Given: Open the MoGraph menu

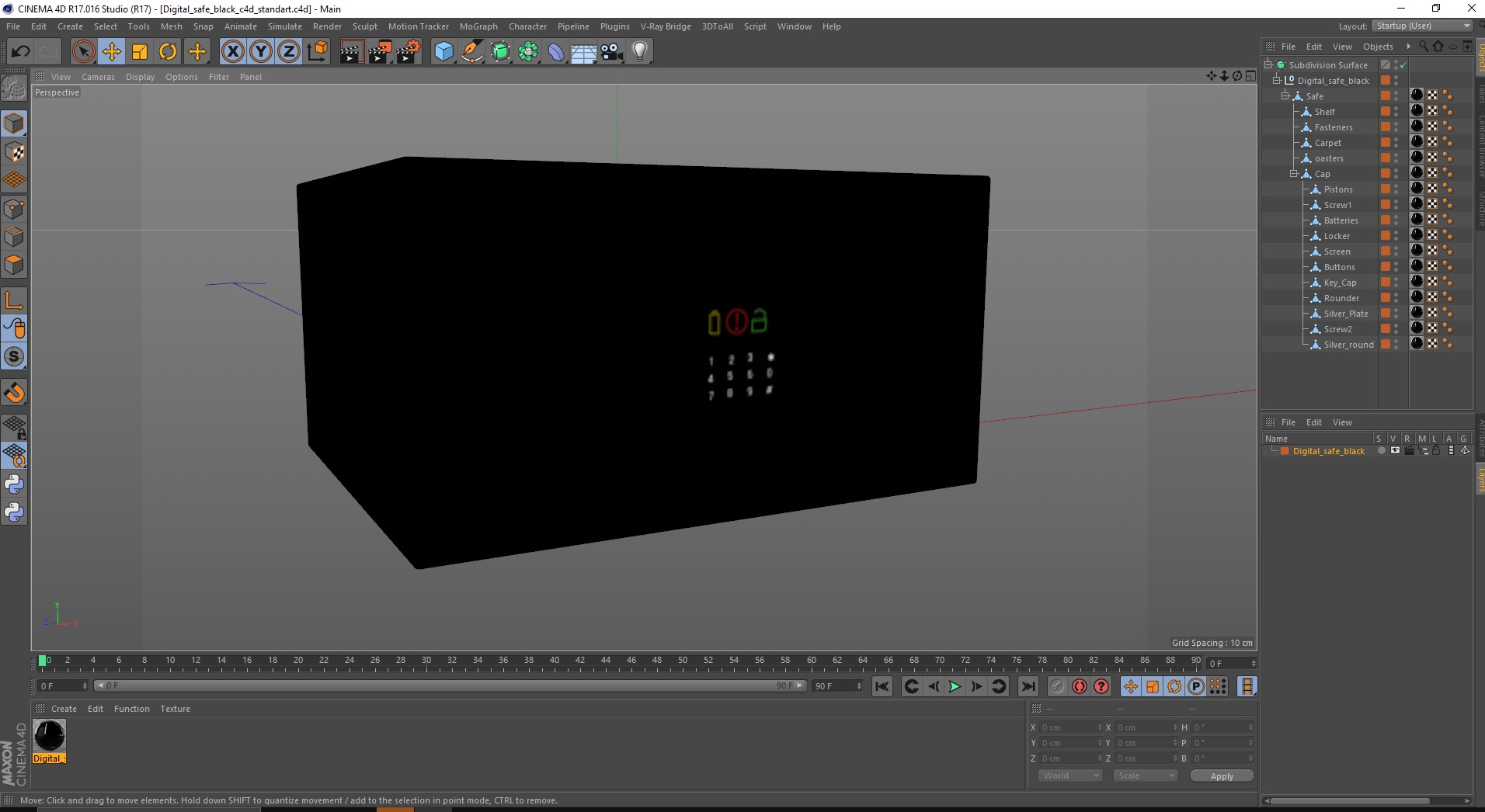Looking at the screenshot, I should (478, 26).
